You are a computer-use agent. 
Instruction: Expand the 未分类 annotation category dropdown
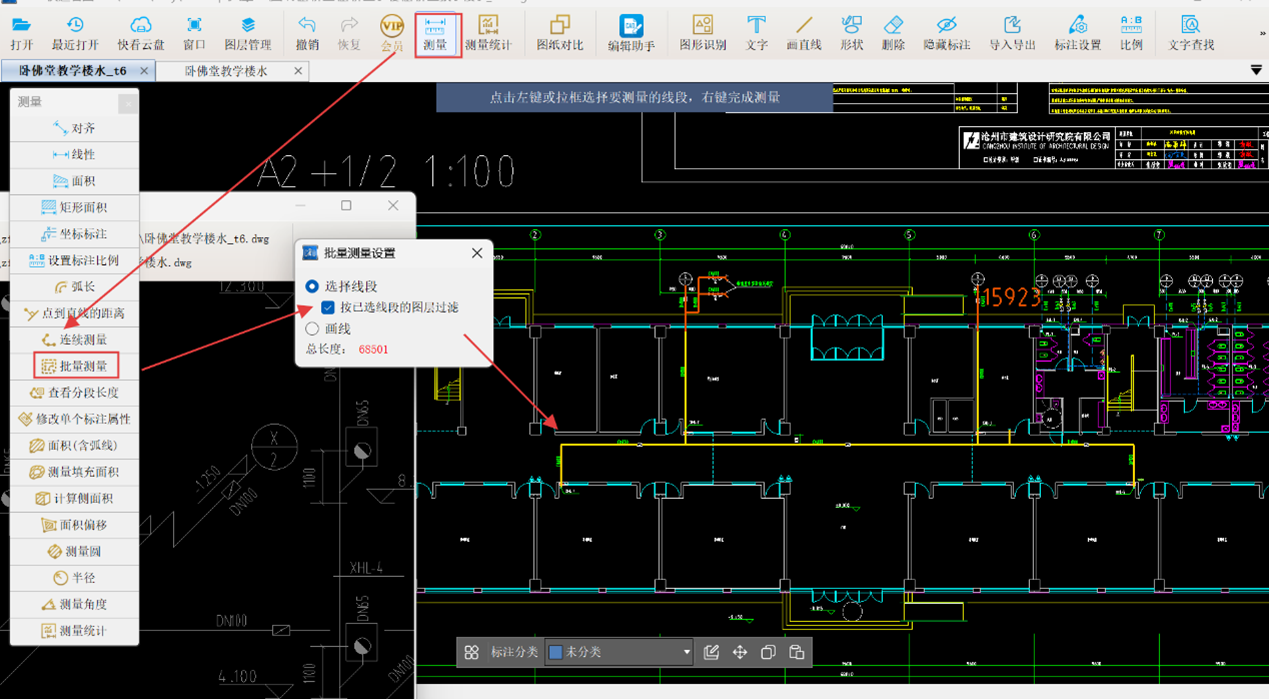coord(686,652)
